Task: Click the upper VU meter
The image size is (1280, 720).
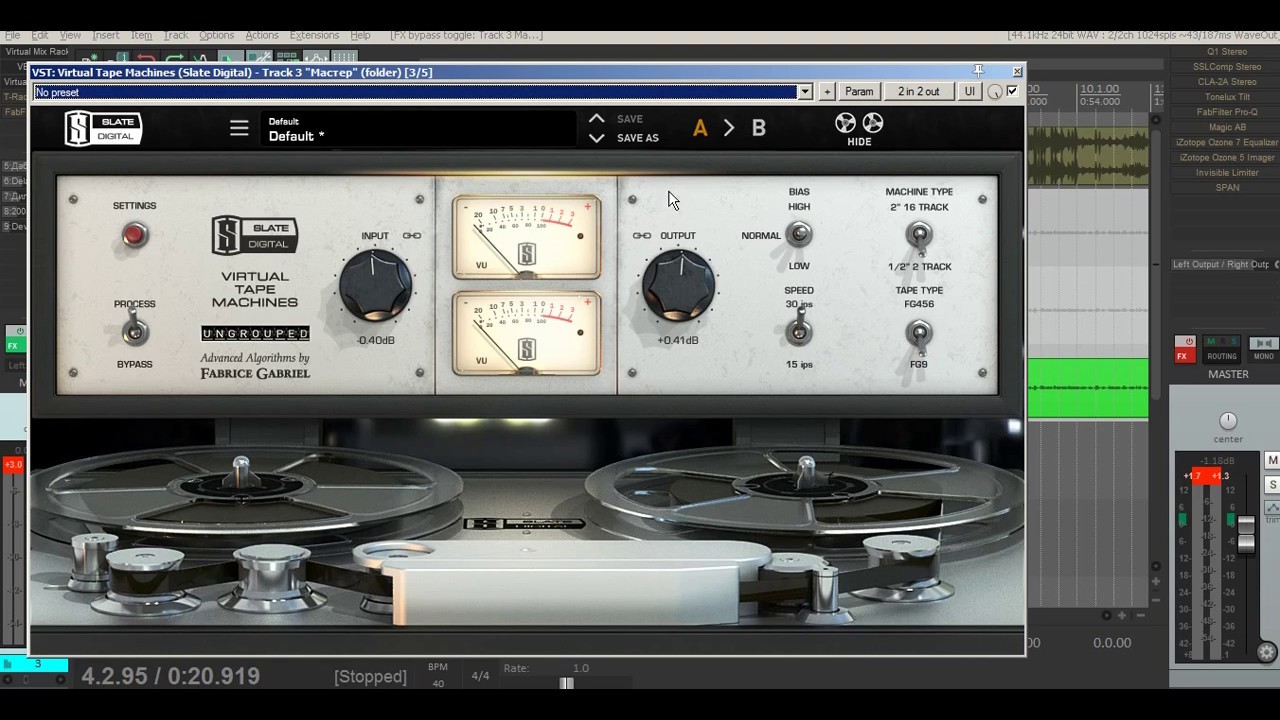Action: pos(526,238)
